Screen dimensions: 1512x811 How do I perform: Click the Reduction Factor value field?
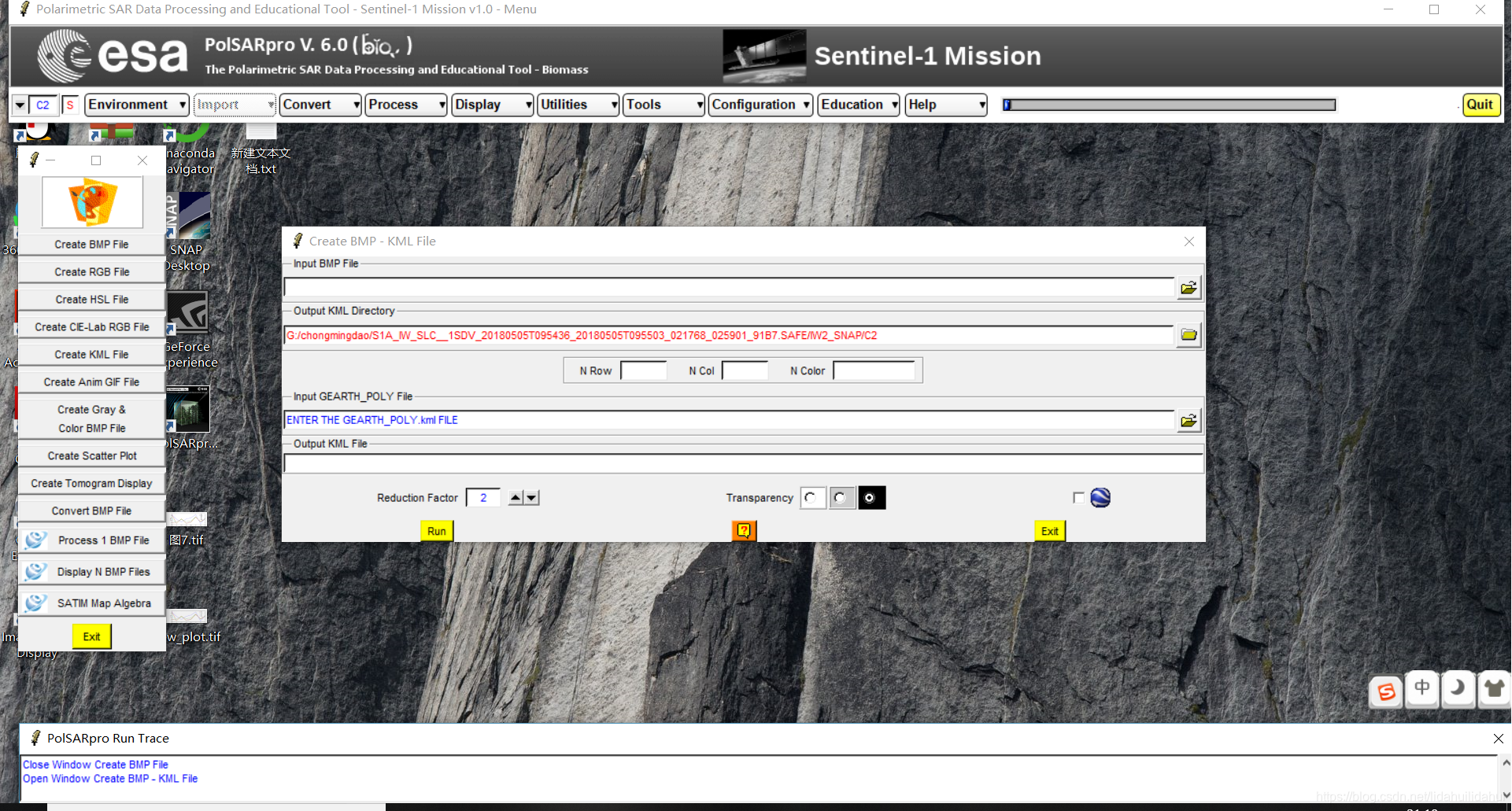(x=483, y=498)
